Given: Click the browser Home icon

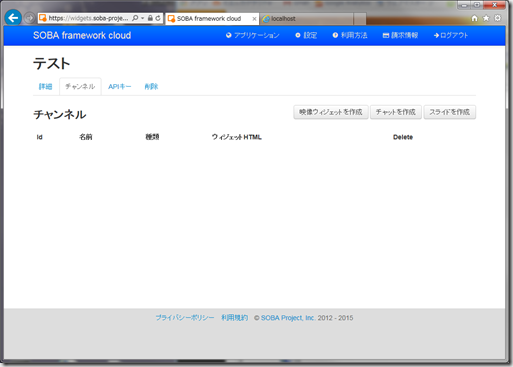Looking at the screenshot, I should (475, 18).
